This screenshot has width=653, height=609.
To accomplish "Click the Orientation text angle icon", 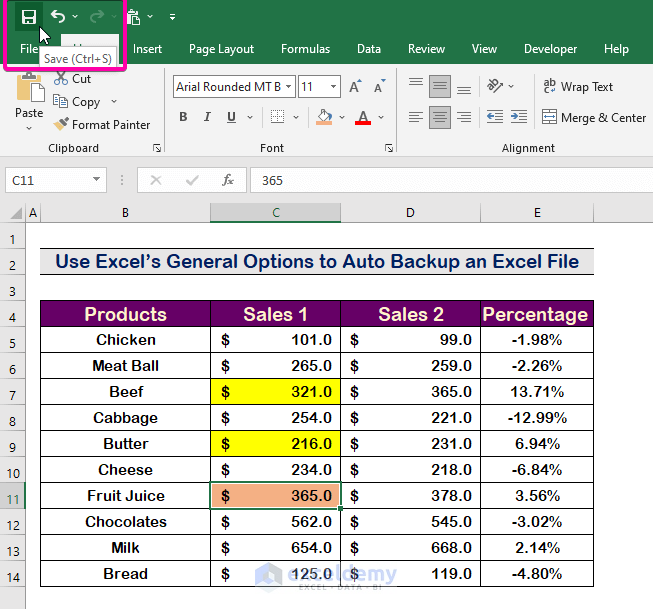I will coord(493,87).
